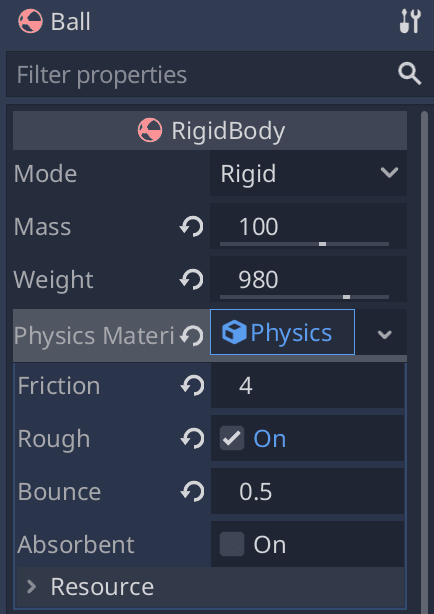Click the search magnifier in Filter properties
Image resolution: width=434 pixels, height=614 pixels.
pos(410,74)
